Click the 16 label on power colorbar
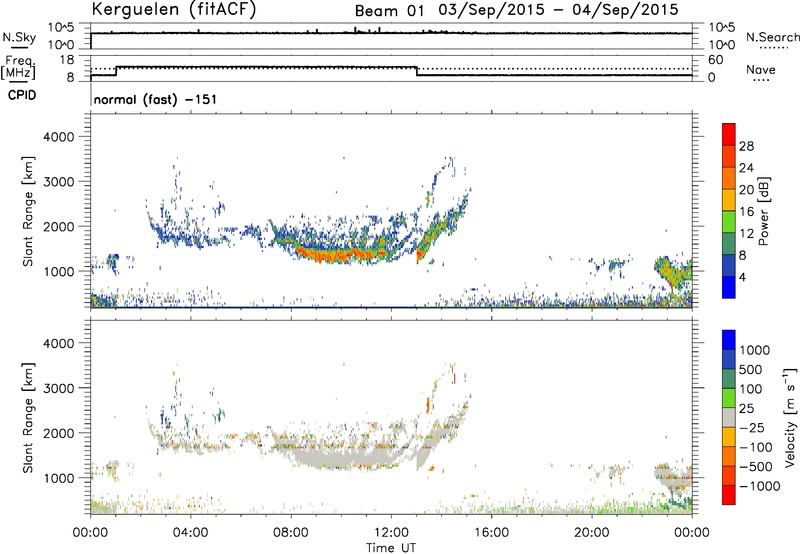 tap(746, 211)
